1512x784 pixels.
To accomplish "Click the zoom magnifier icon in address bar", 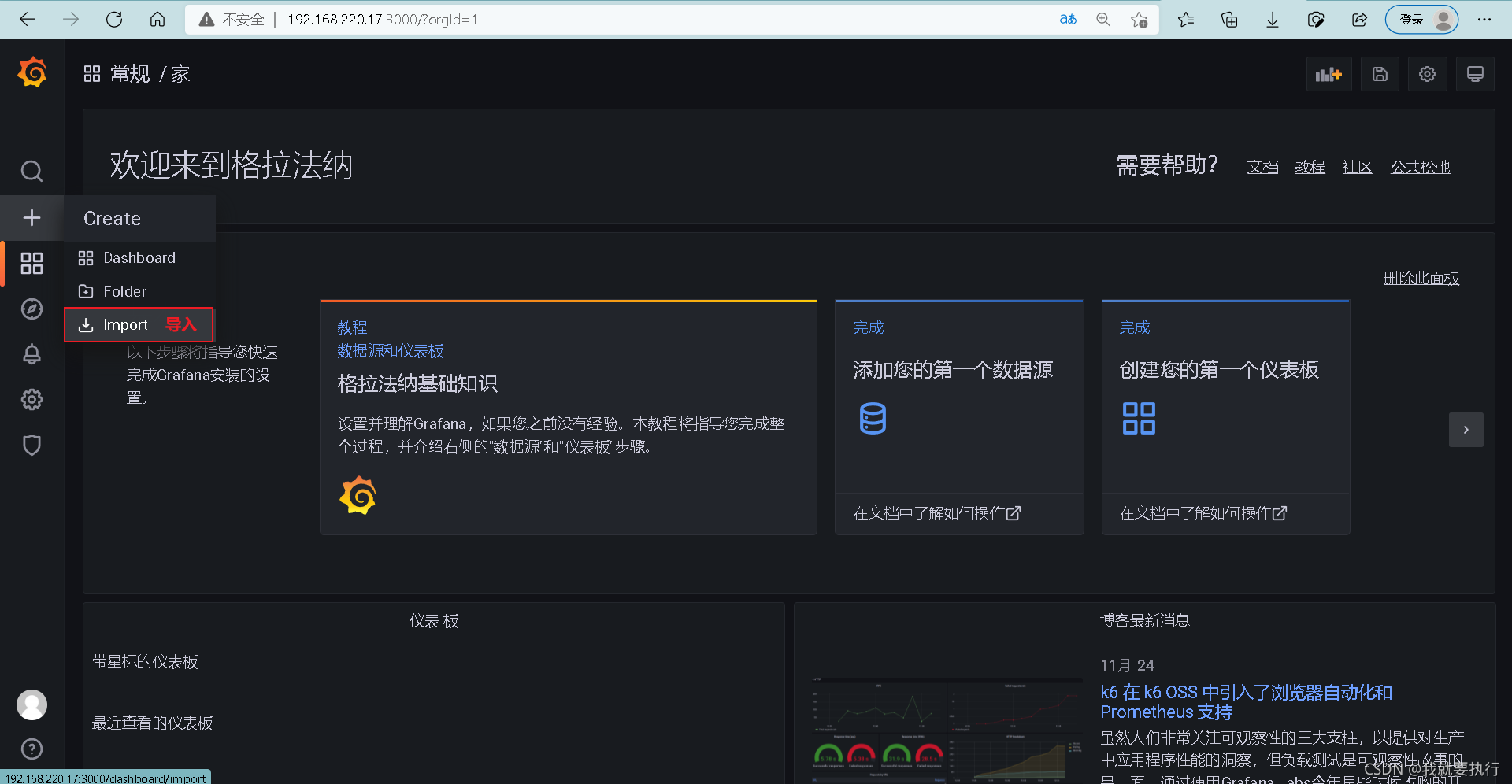I will click(x=1103, y=20).
